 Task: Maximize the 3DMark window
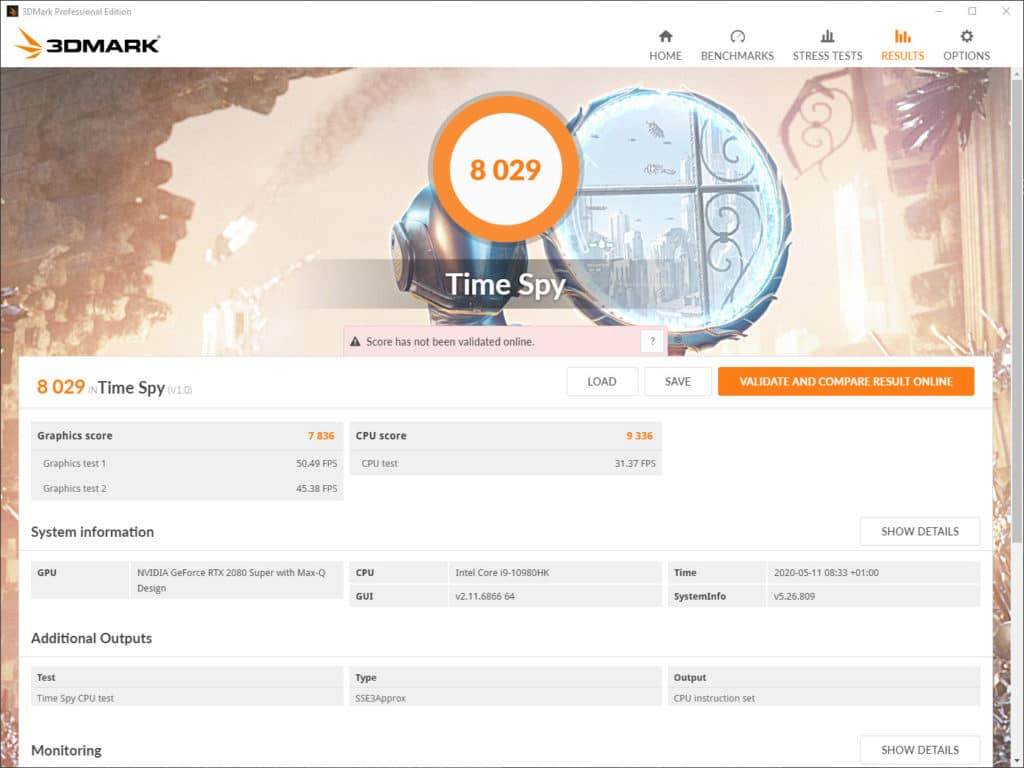click(x=972, y=11)
